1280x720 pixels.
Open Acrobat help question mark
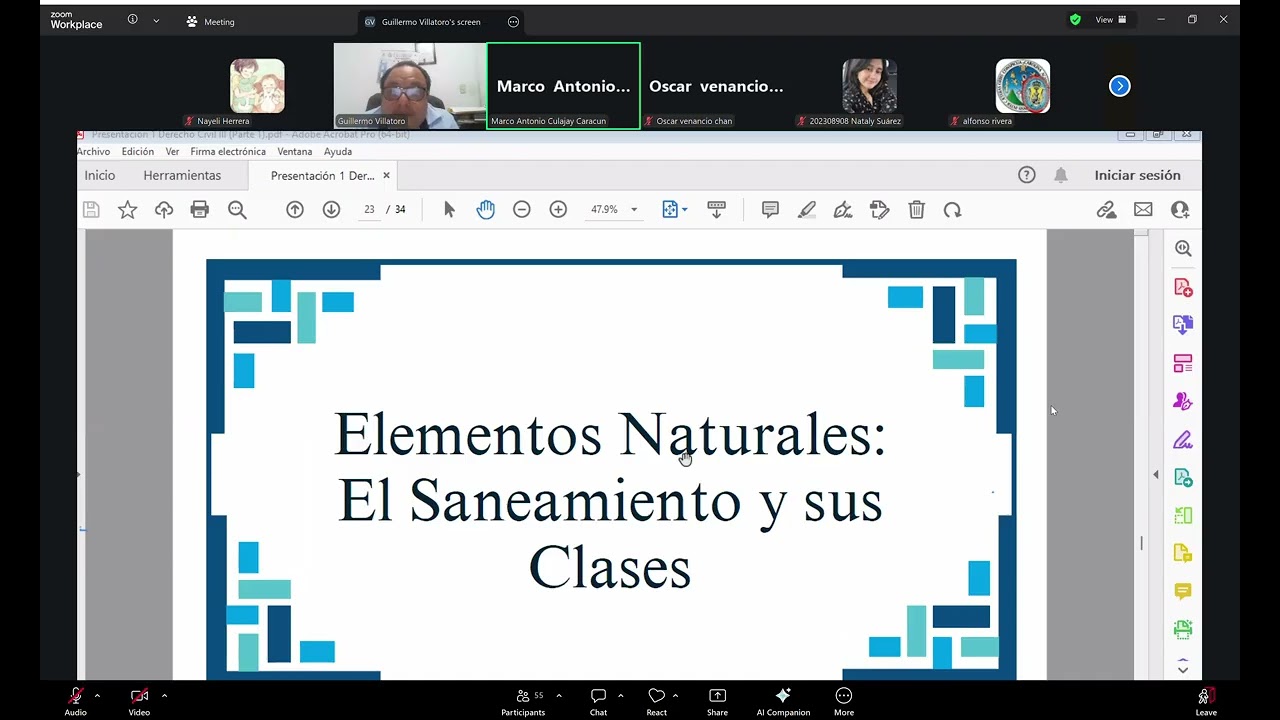(x=1027, y=175)
